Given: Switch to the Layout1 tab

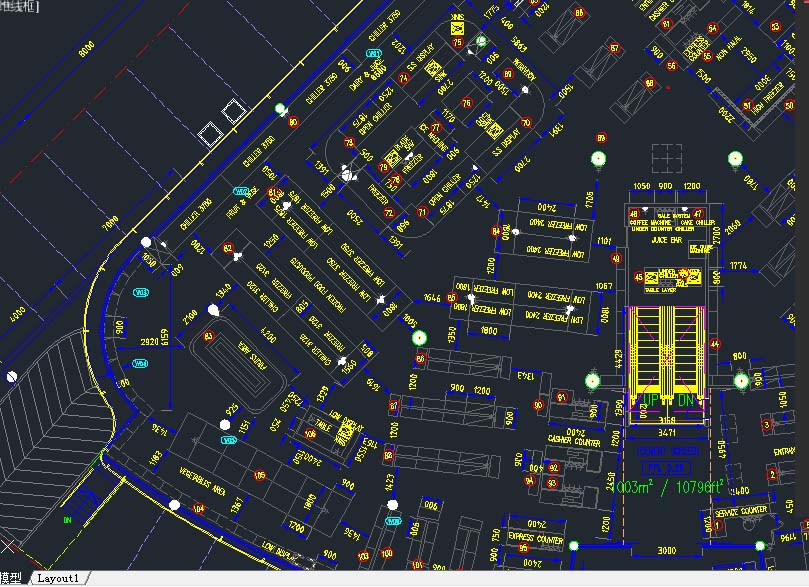Looking at the screenshot, I should pyautogui.click(x=57, y=579).
